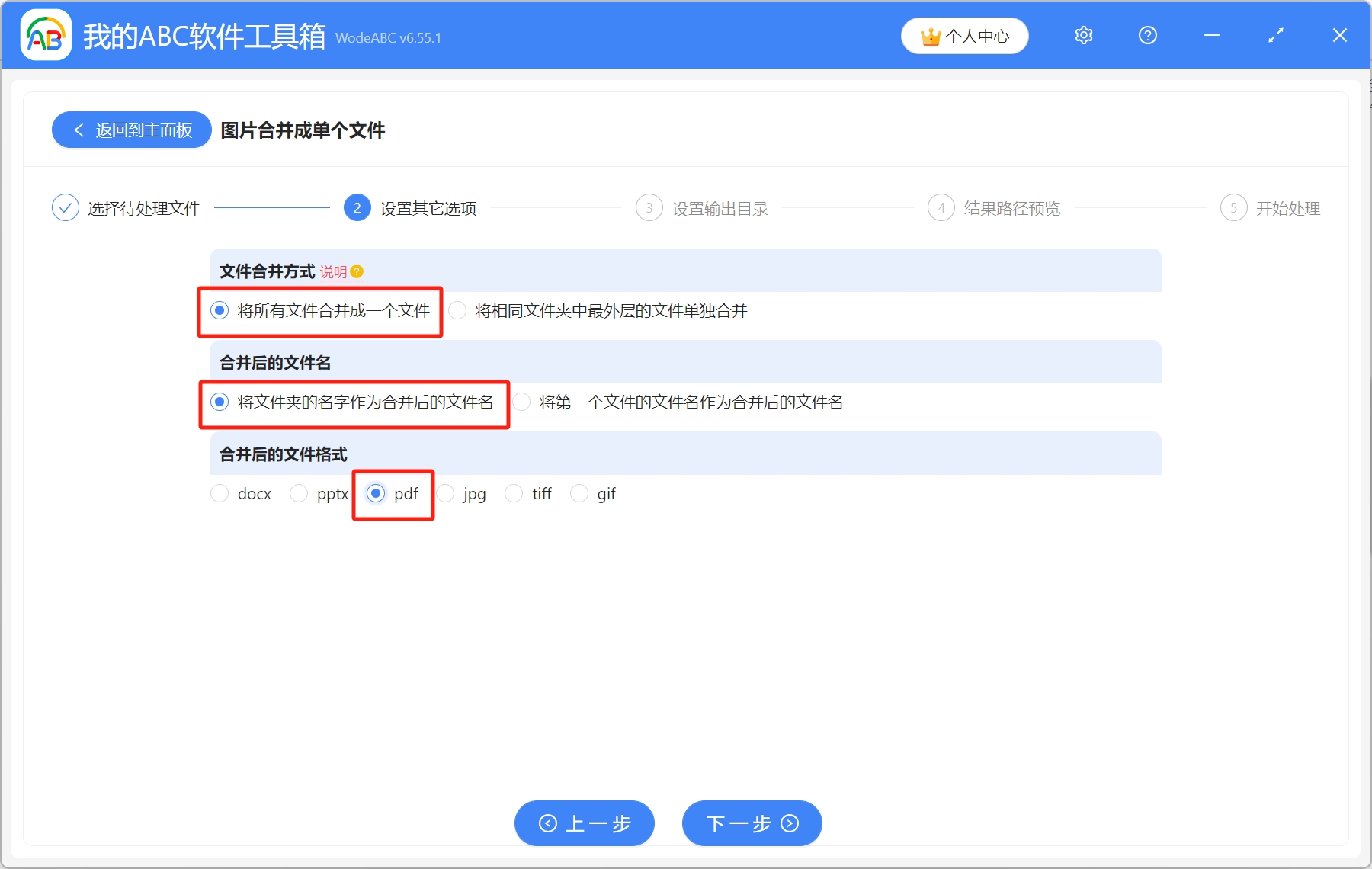Select tiff output format
The height and width of the screenshot is (869, 1372).
click(x=513, y=493)
